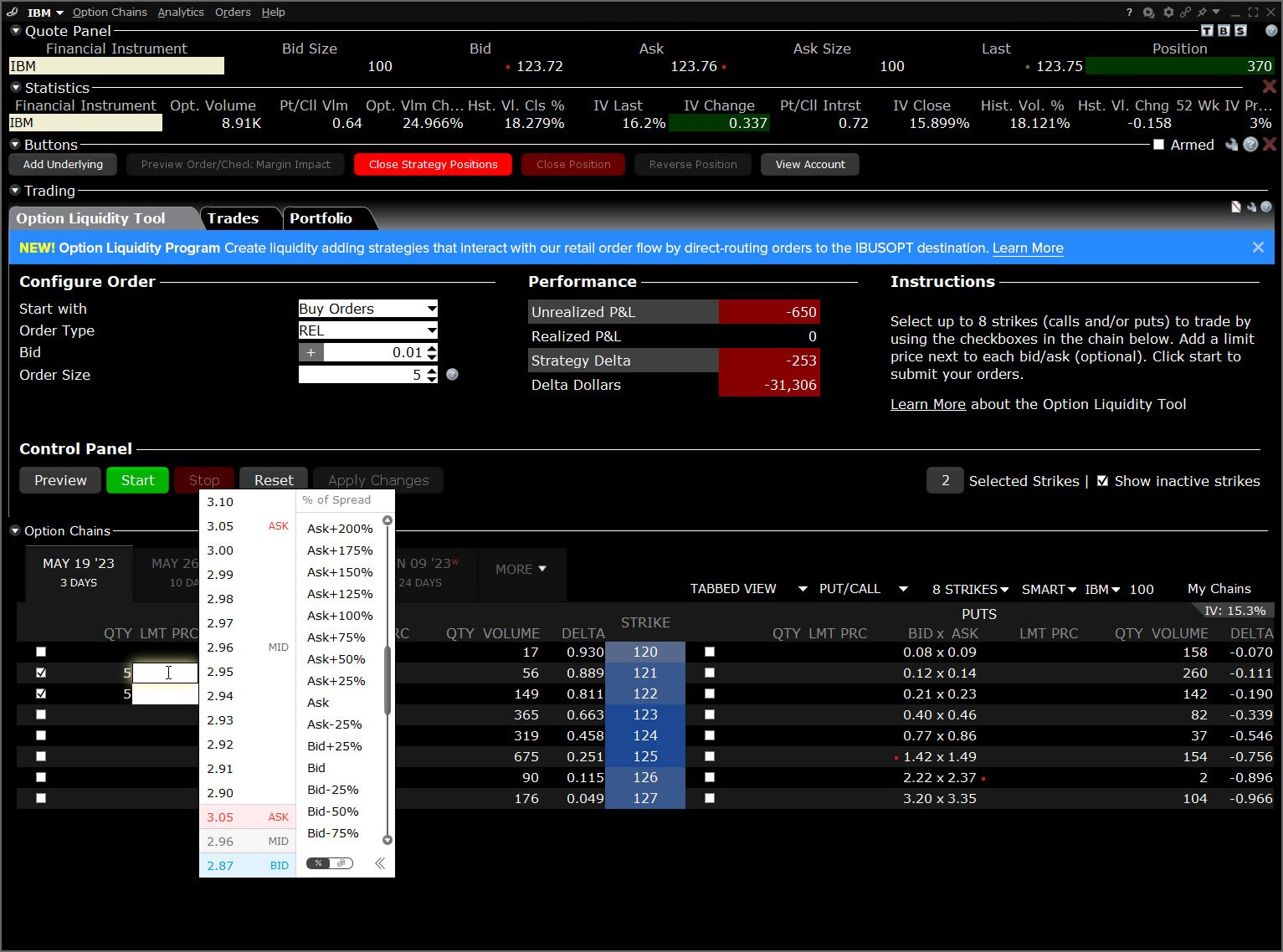Click the LMT PRC field for strike 121 call
The image size is (1283, 952).
[x=166, y=673]
